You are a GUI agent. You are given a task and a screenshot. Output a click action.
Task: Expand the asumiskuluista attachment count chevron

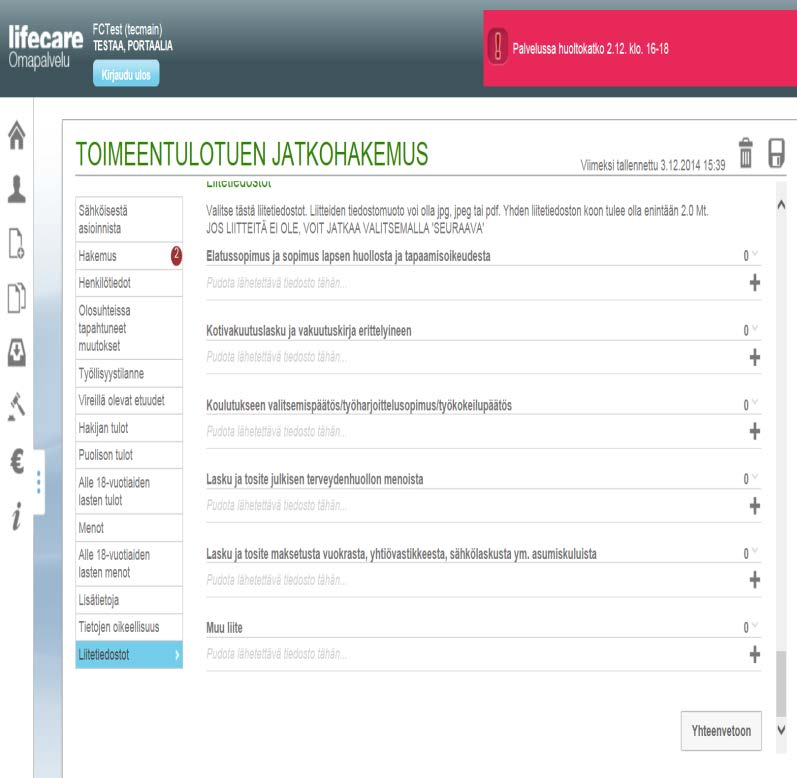755,550
